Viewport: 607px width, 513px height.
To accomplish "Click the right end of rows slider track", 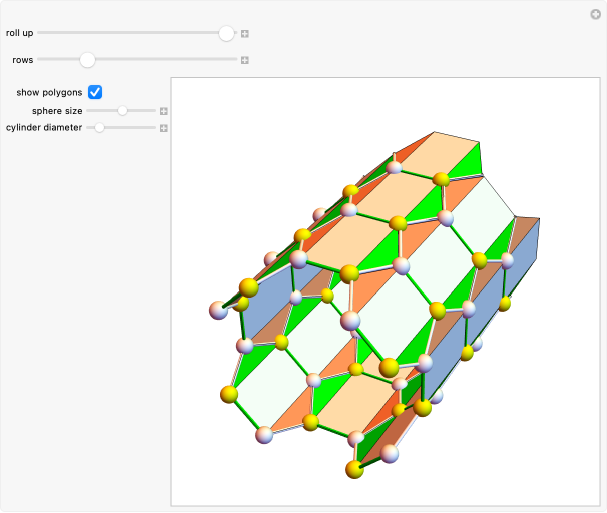I will [234, 60].
